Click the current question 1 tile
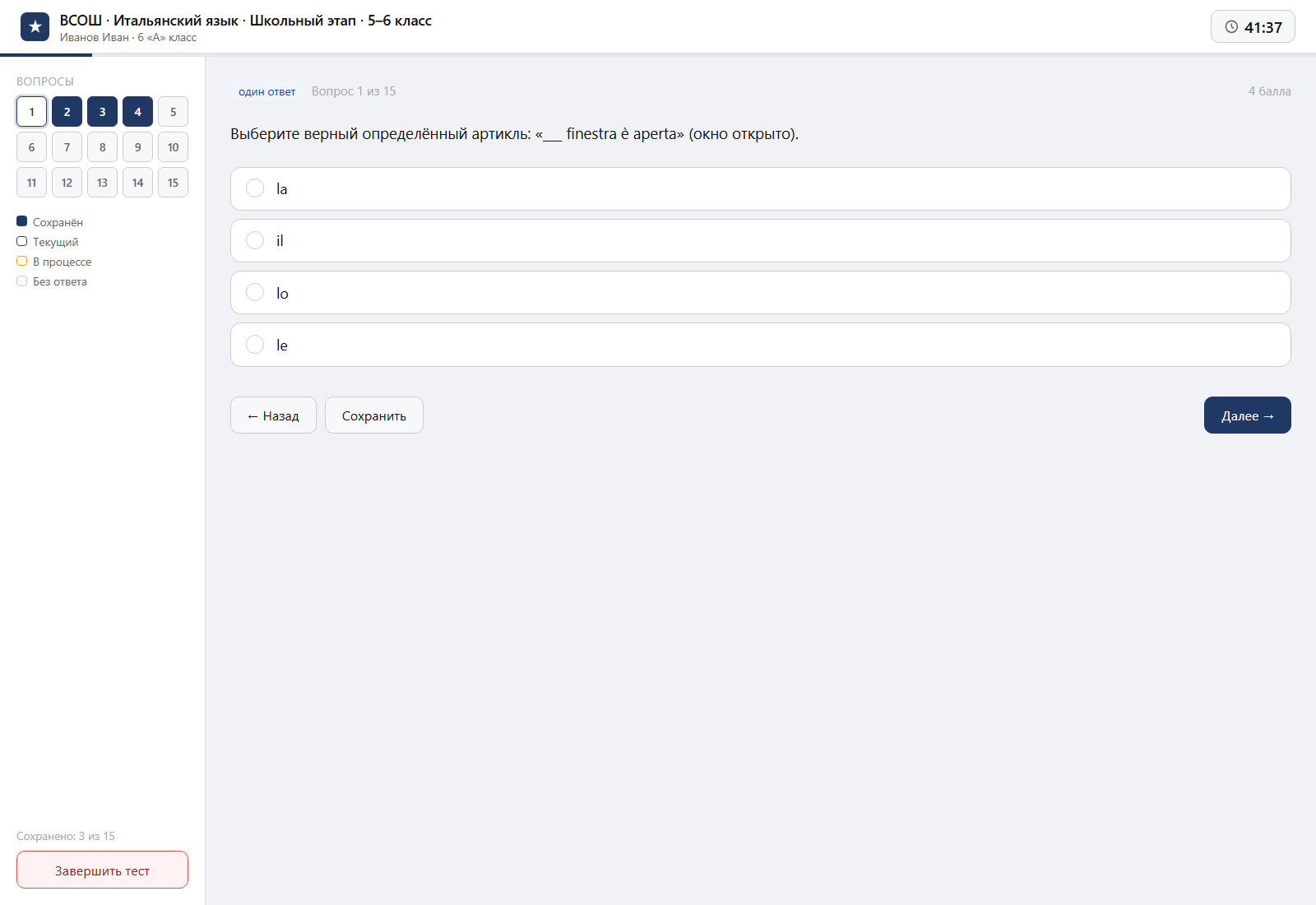1316x905 pixels. point(31,112)
